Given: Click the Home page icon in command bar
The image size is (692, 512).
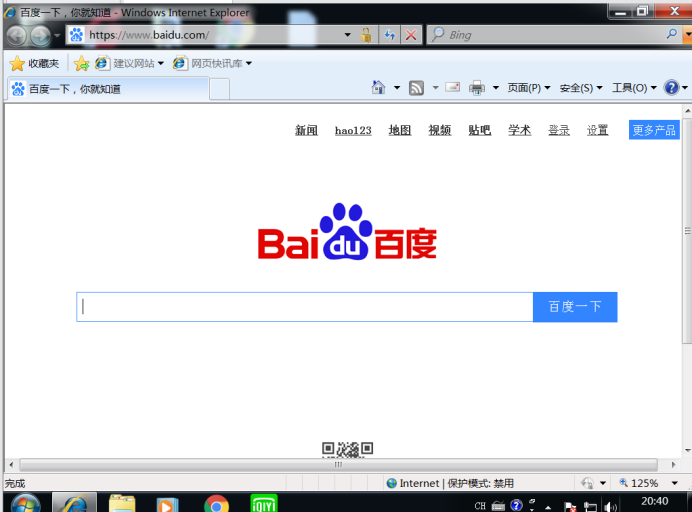Looking at the screenshot, I should tap(378, 87).
